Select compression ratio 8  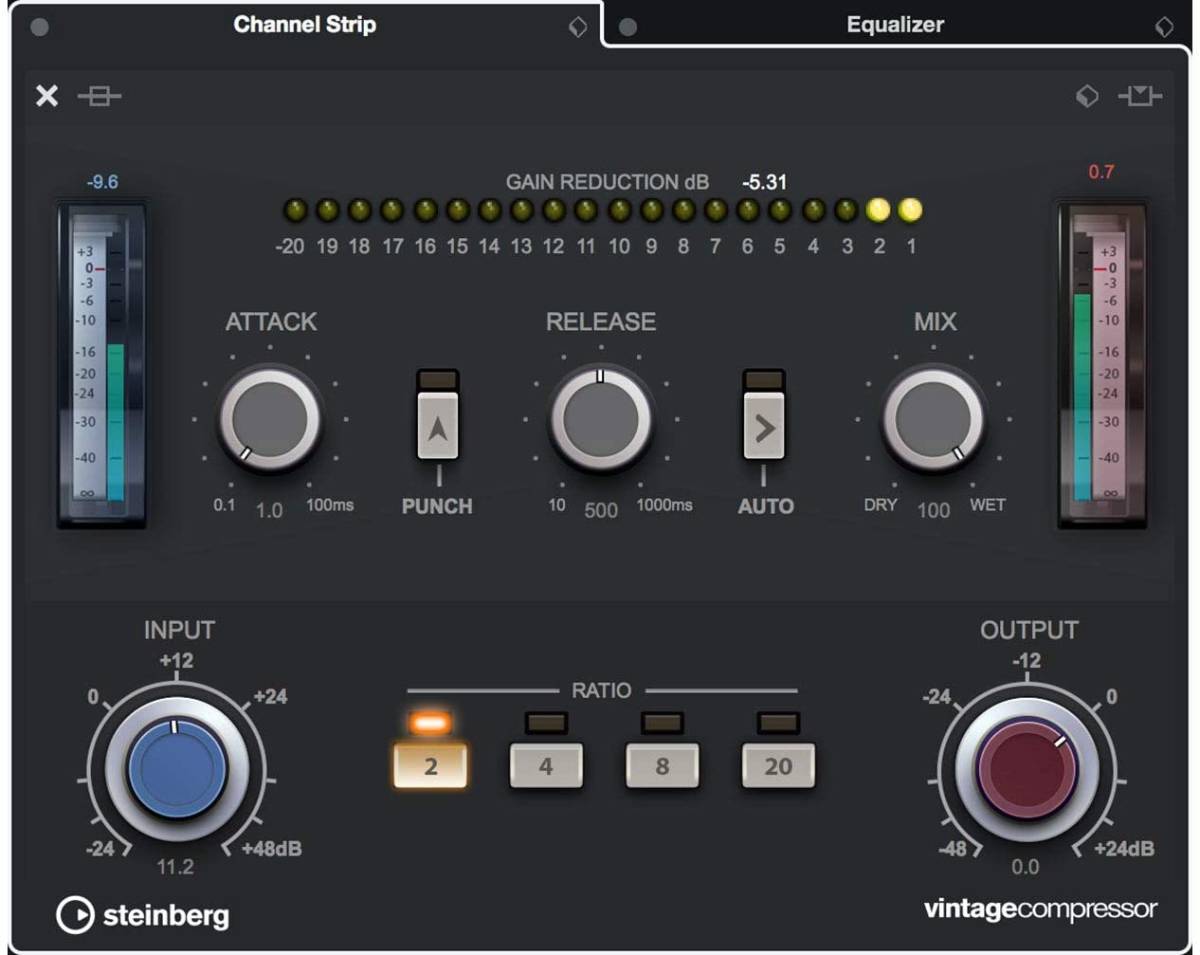pos(662,765)
